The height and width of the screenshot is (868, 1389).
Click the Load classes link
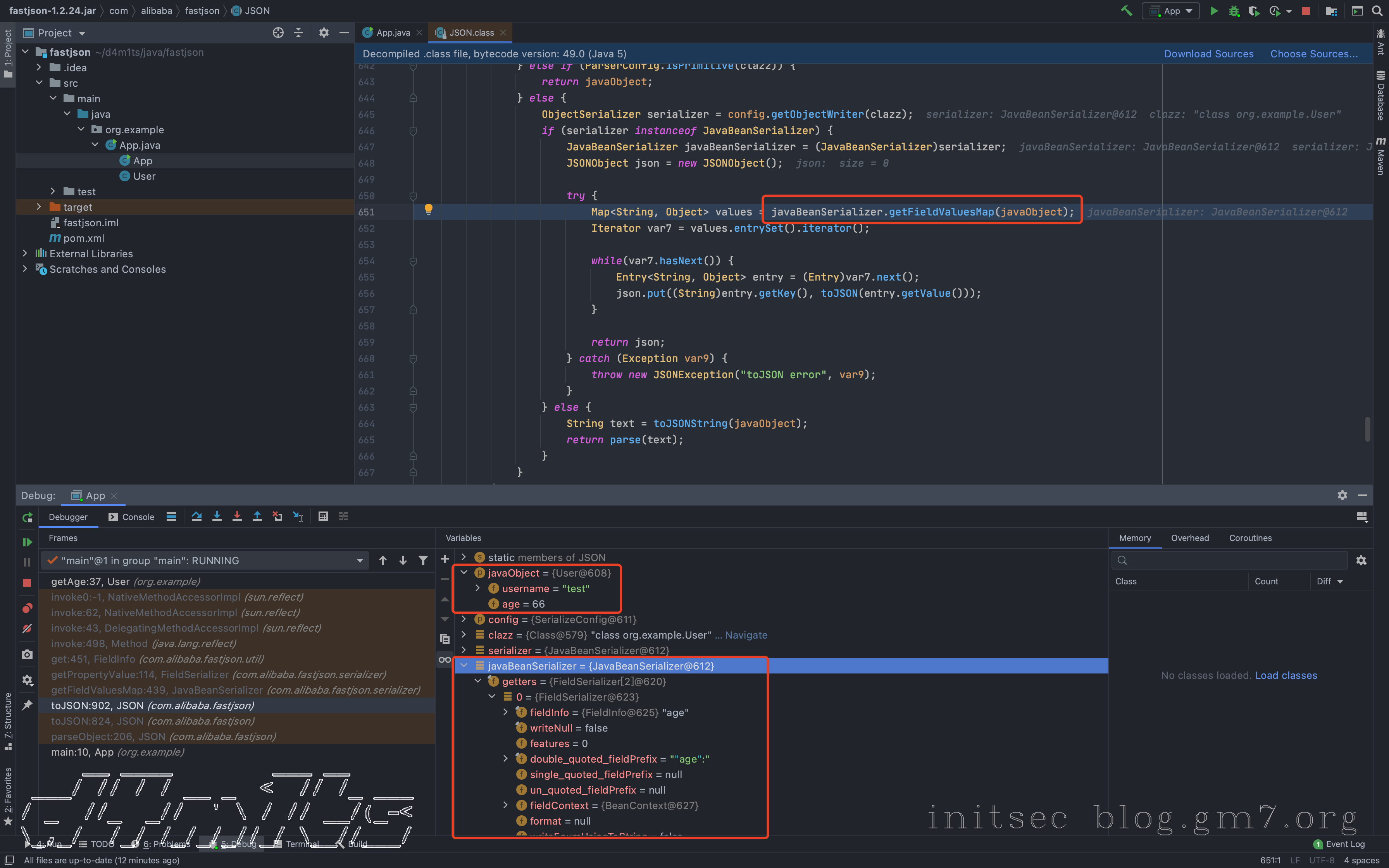coord(1286,675)
